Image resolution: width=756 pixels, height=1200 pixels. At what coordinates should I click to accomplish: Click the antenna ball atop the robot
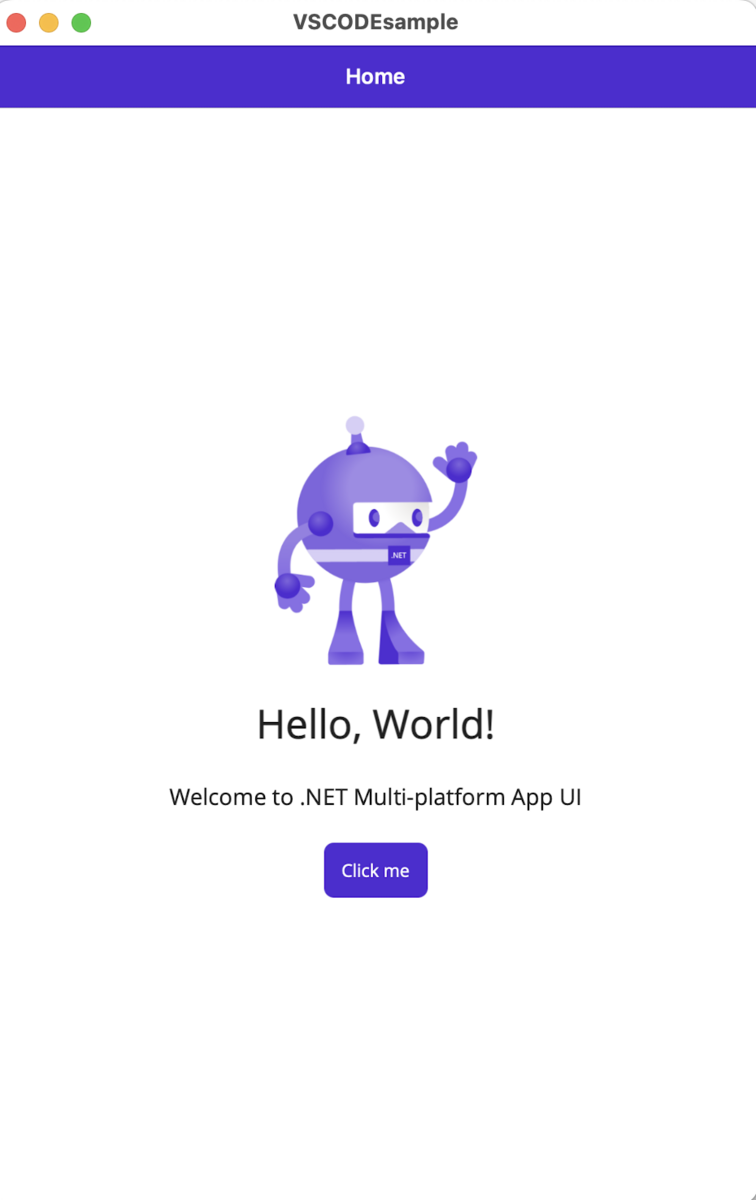point(354,426)
